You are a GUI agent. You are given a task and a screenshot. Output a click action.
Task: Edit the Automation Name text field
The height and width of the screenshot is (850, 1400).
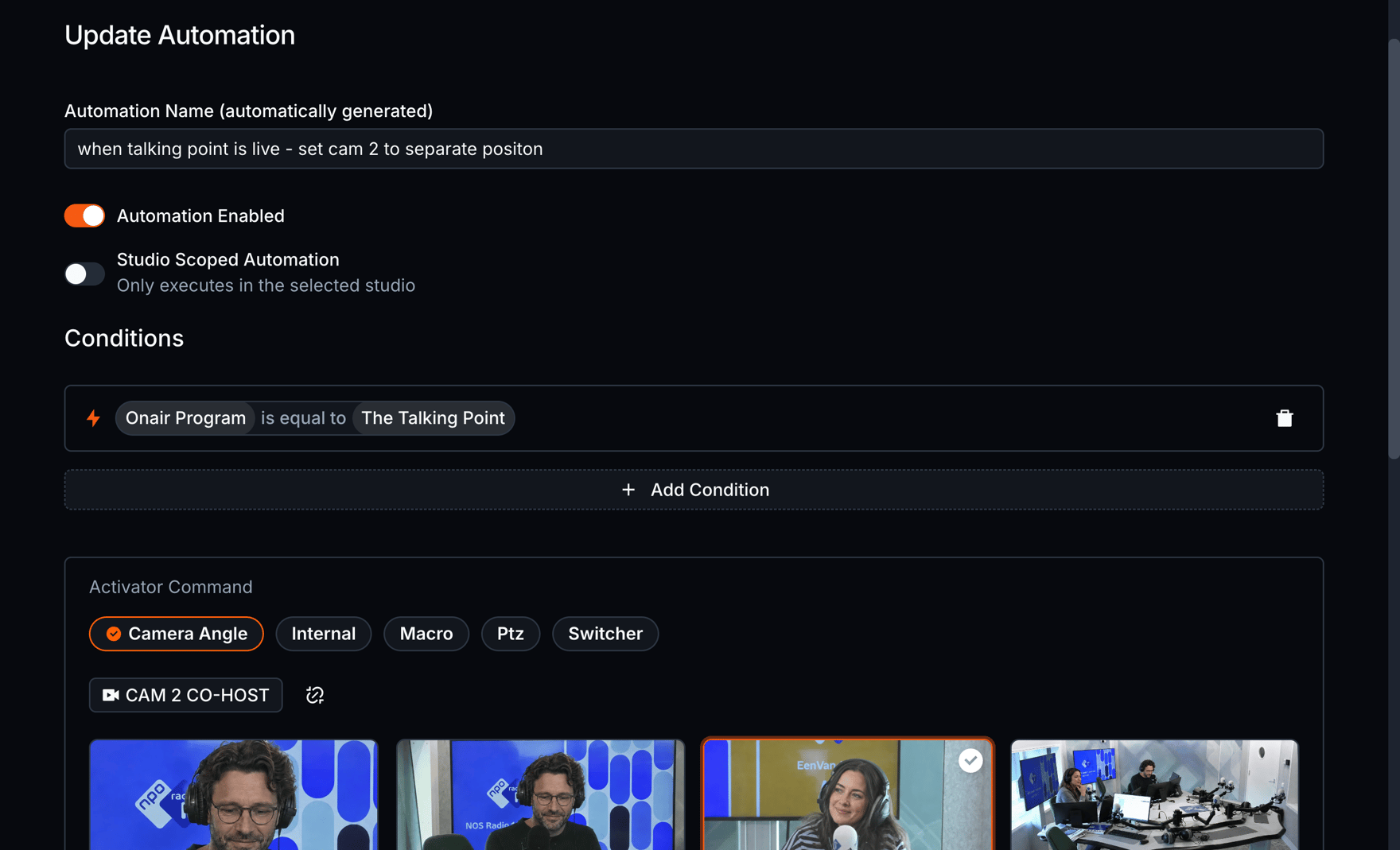[x=694, y=149]
